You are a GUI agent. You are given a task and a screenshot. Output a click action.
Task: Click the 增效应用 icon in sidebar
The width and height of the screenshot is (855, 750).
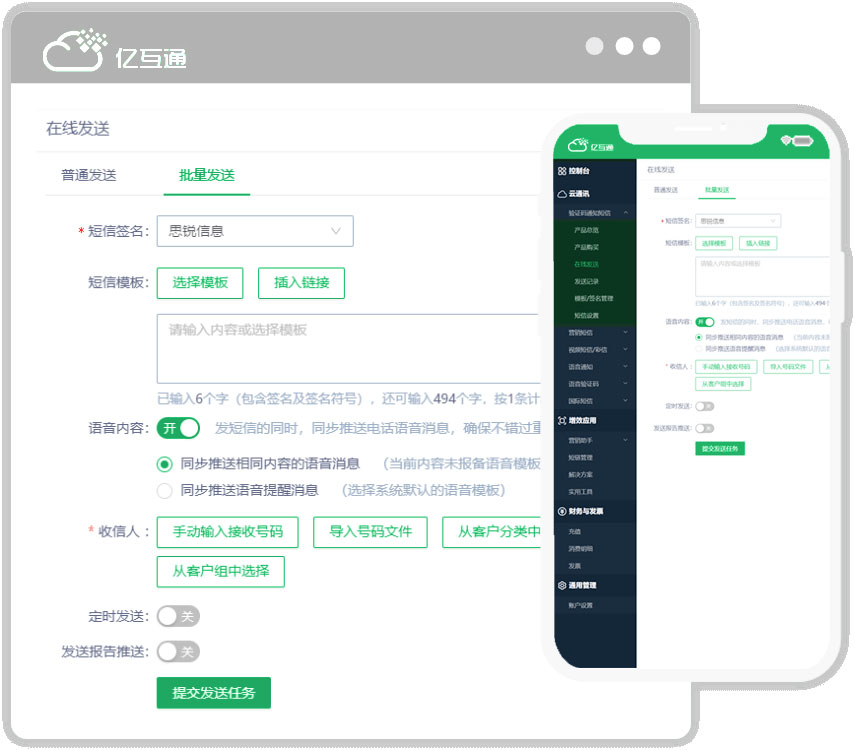(x=562, y=420)
